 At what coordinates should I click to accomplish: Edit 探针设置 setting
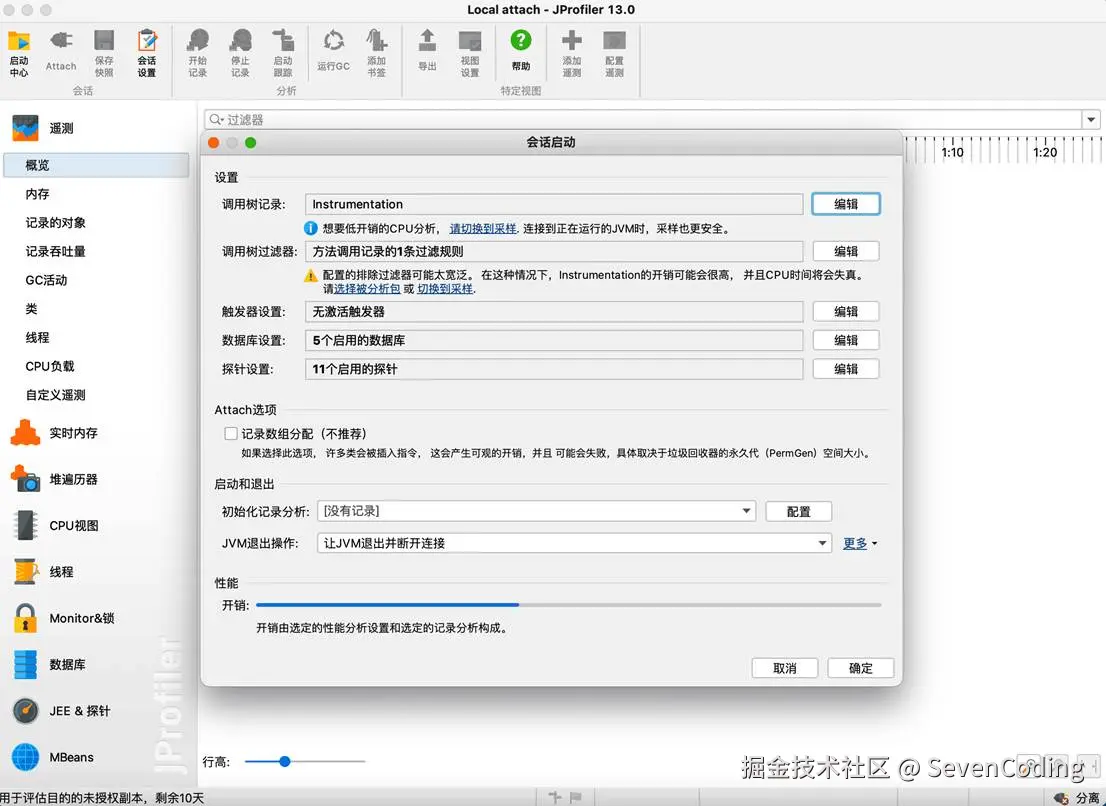click(846, 369)
